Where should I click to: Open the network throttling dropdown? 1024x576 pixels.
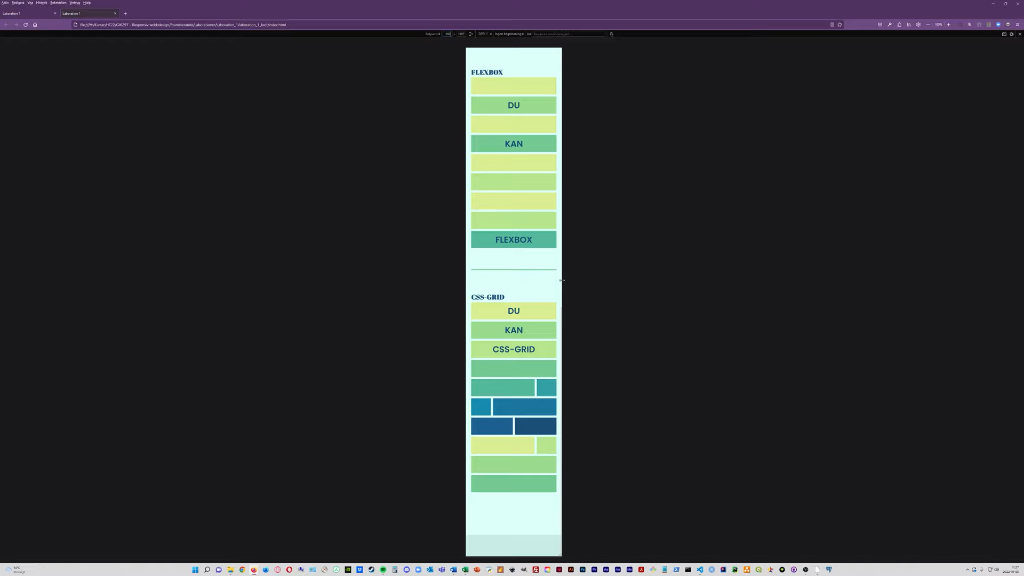[509, 34]
